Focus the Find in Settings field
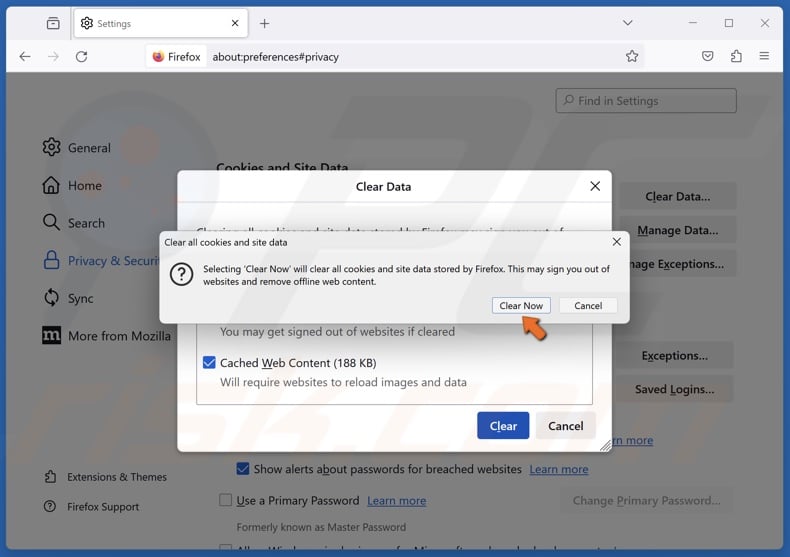 click(646, 101)
